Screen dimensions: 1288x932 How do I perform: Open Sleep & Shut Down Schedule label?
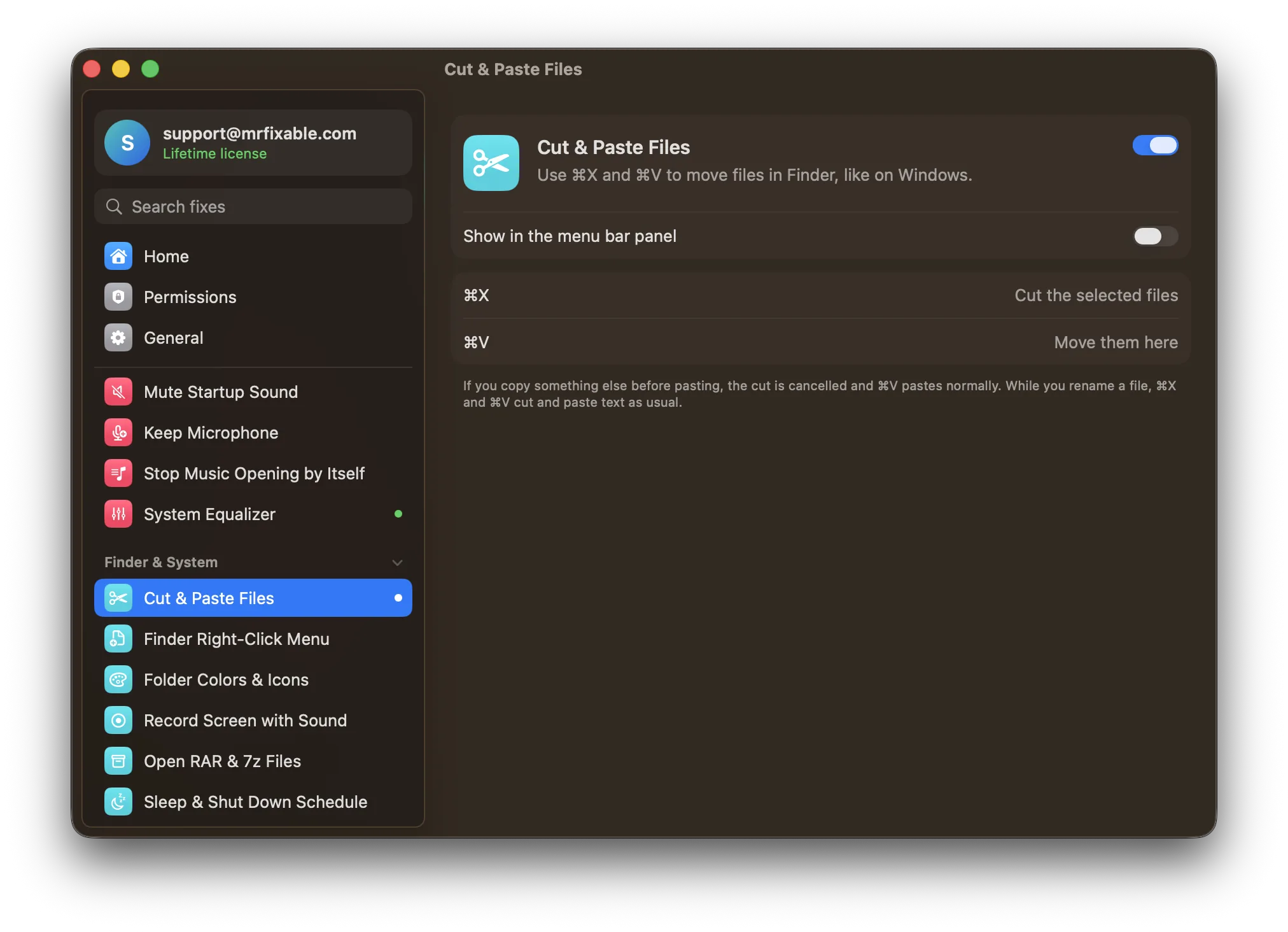[255, 802]
